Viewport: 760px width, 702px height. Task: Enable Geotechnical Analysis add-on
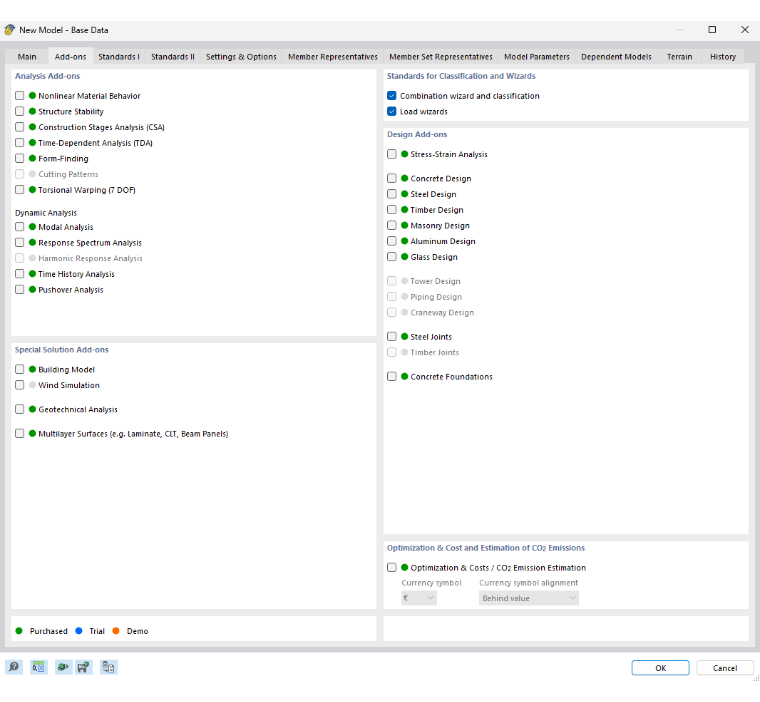point(19,409)
